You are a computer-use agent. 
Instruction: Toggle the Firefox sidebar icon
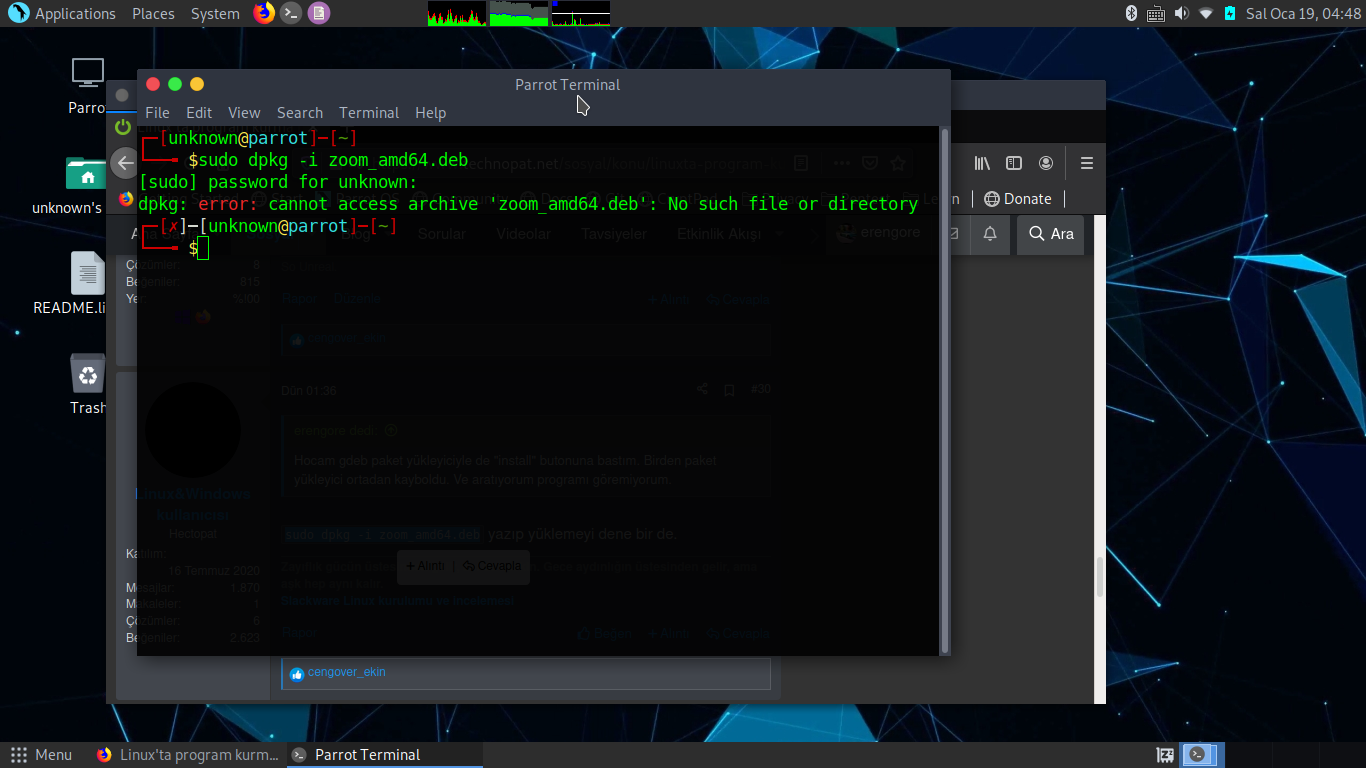tap(1013, 163)
